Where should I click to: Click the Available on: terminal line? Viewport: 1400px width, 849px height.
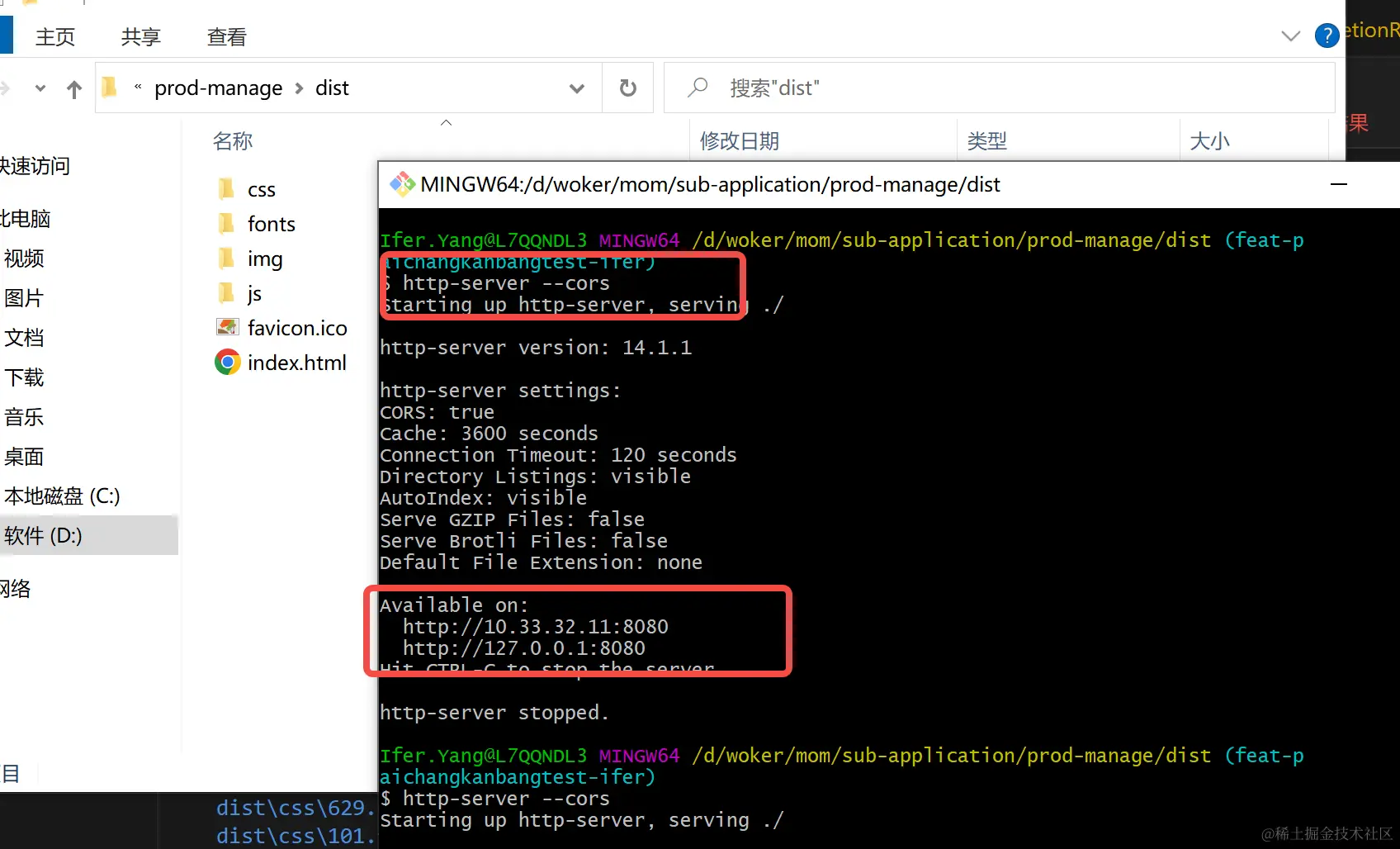click(x=454, y=605)
